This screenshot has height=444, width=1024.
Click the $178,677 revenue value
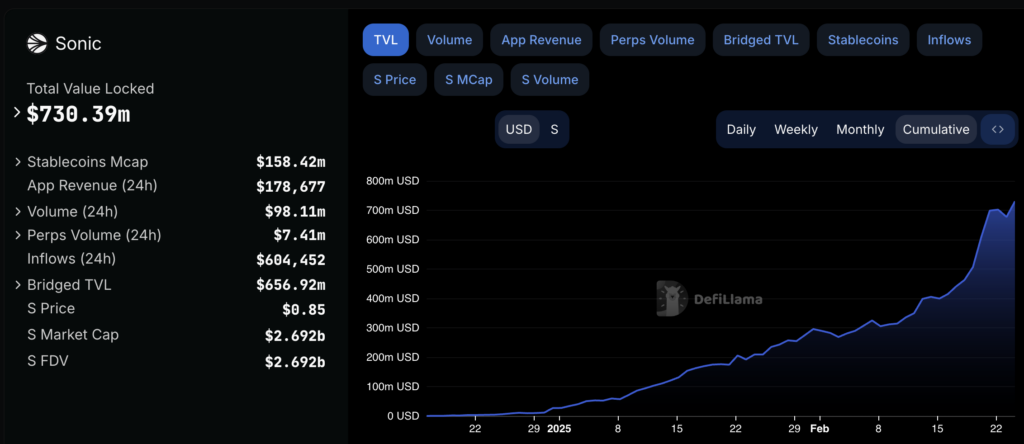291,187
